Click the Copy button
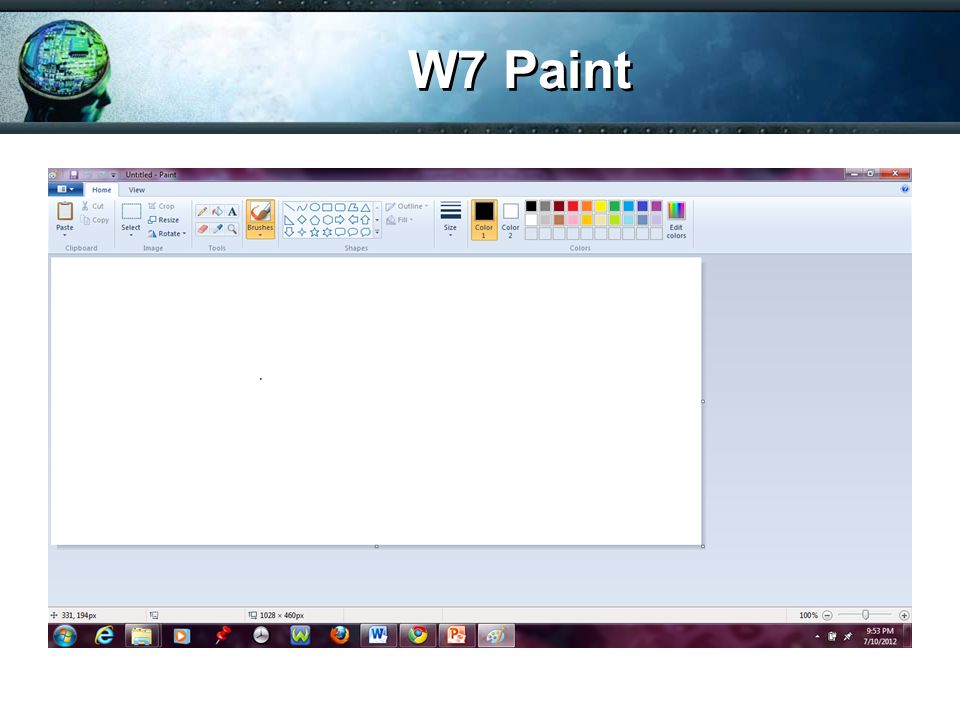 [x=95, y=220]
